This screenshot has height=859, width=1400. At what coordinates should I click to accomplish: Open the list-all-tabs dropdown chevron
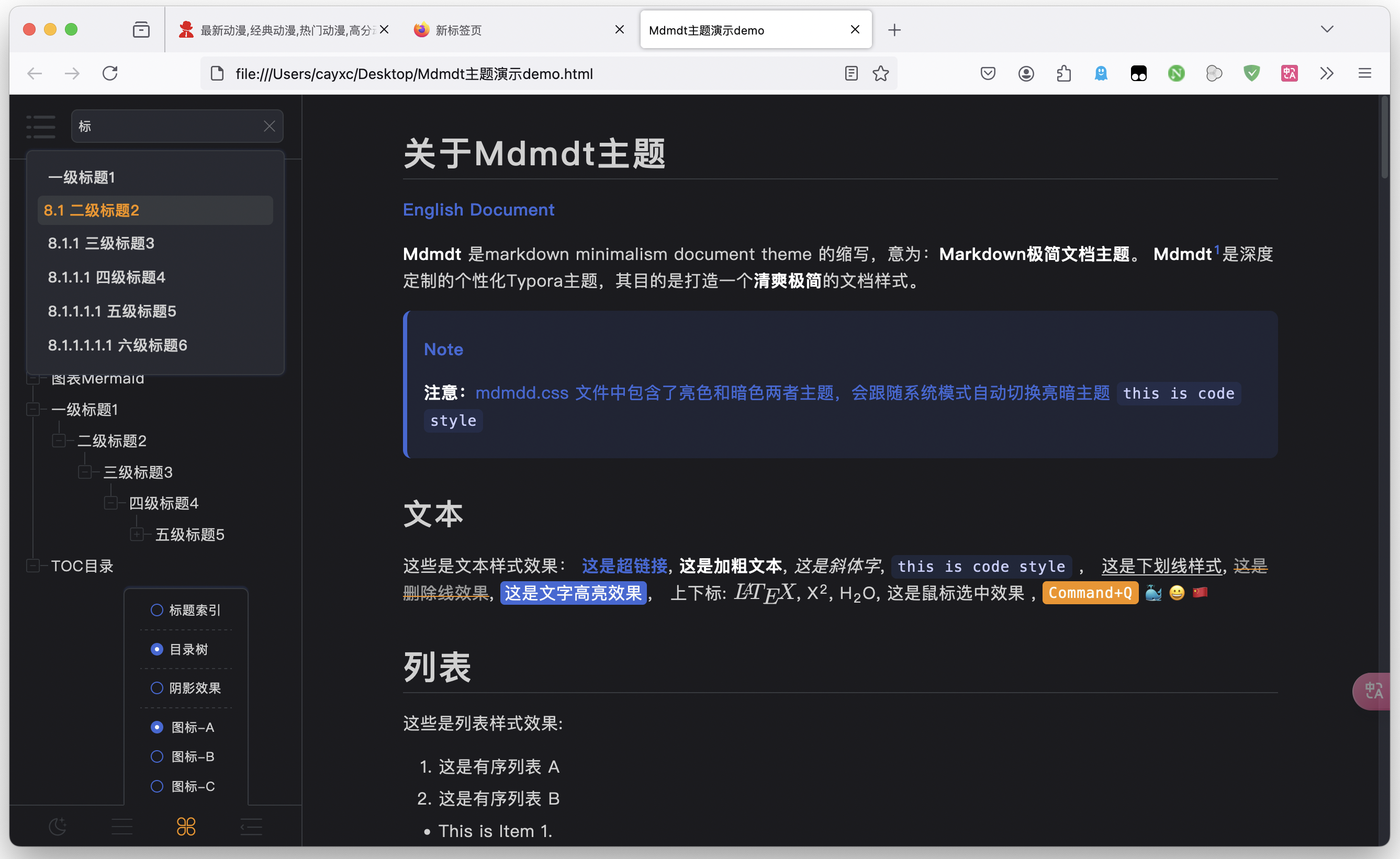point(1327,29)
